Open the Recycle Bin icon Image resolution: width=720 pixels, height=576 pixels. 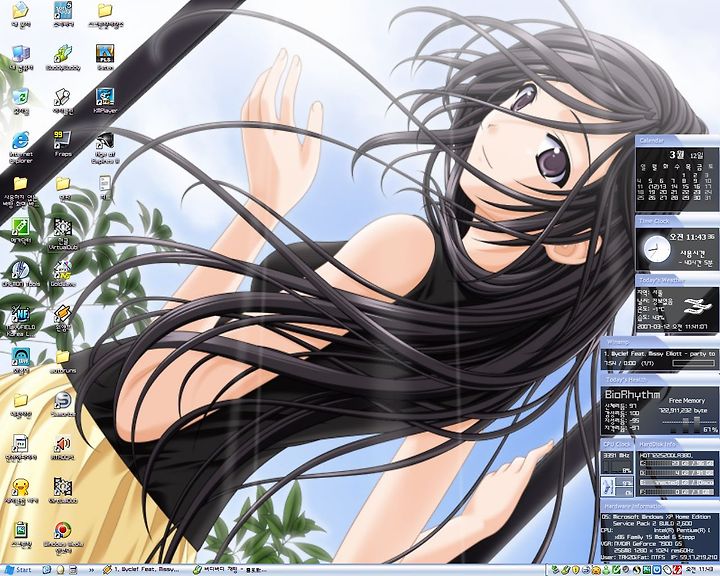click(x=21, y=98)
